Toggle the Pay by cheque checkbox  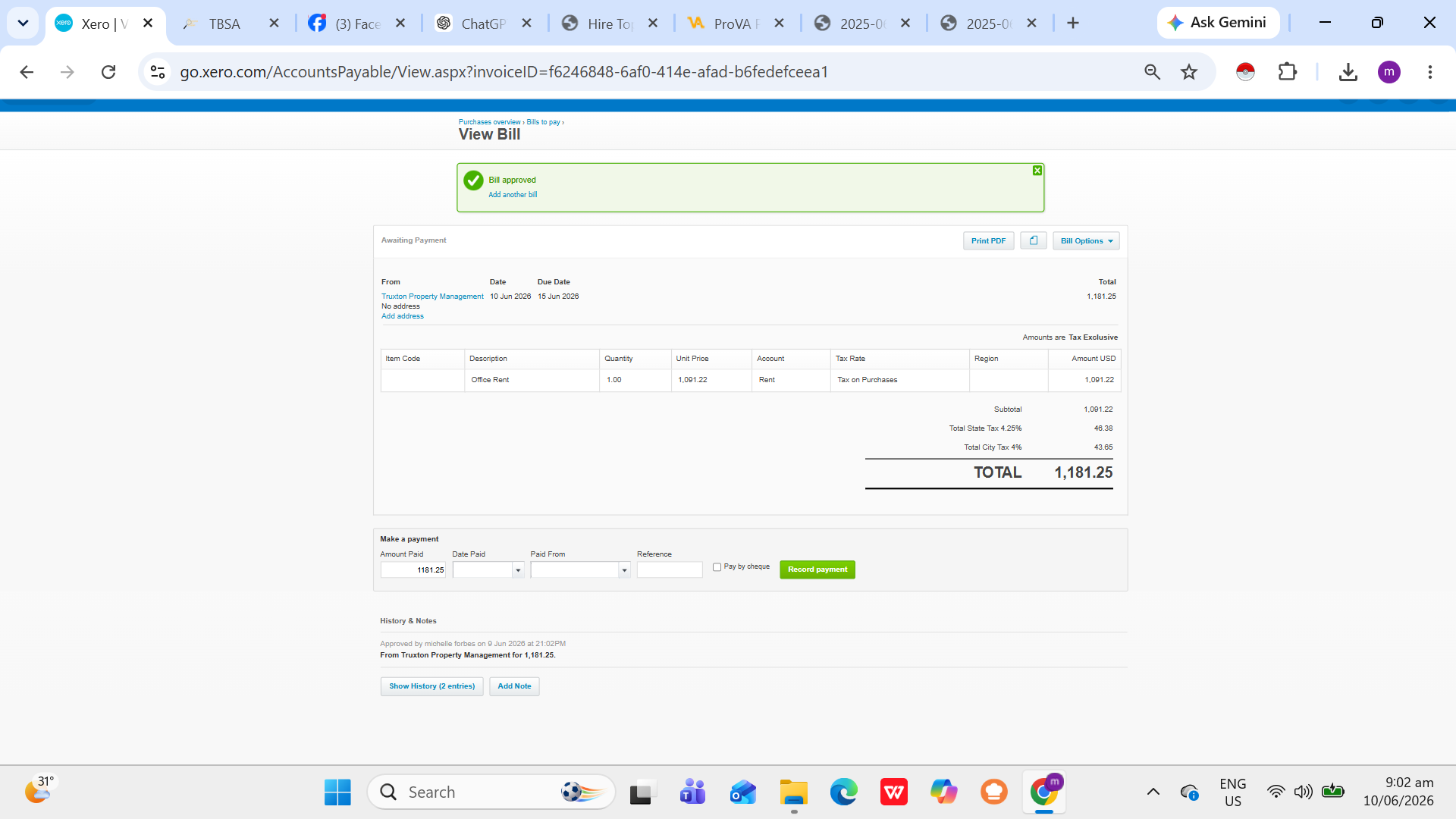click(x=717, y=567)
